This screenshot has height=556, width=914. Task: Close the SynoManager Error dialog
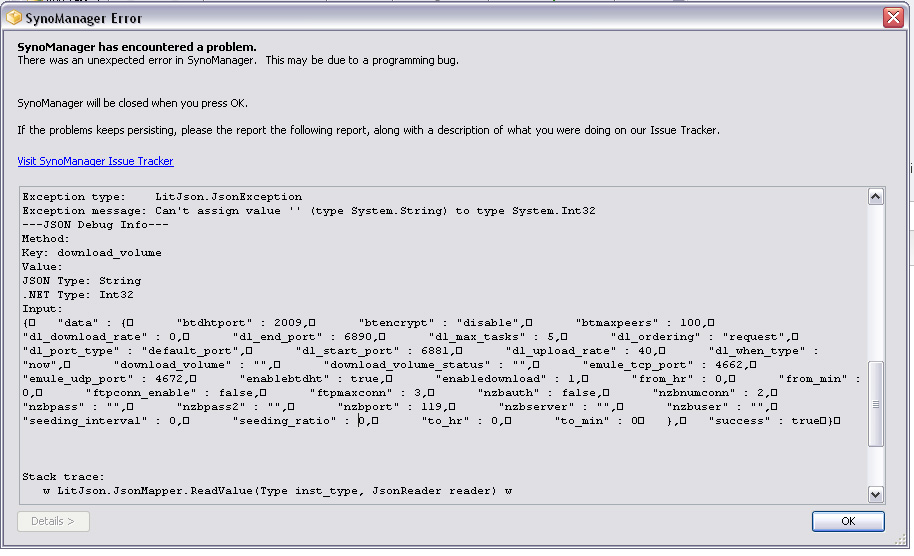point(893,17)
